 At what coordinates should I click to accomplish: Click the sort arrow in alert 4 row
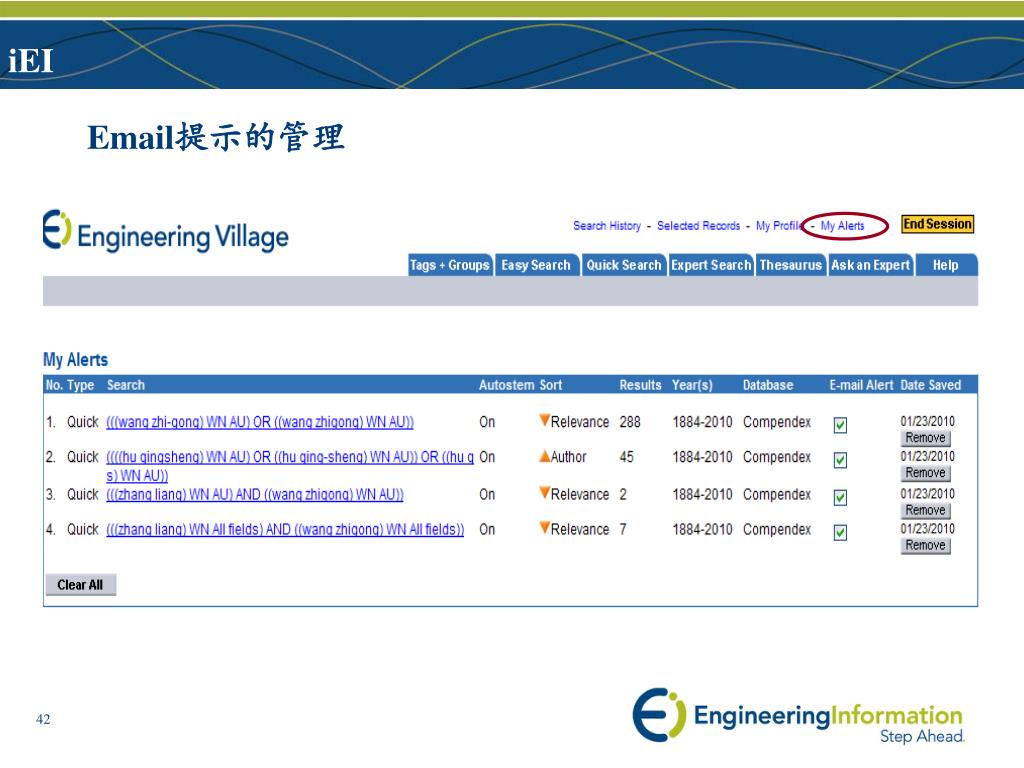(544, 527)
